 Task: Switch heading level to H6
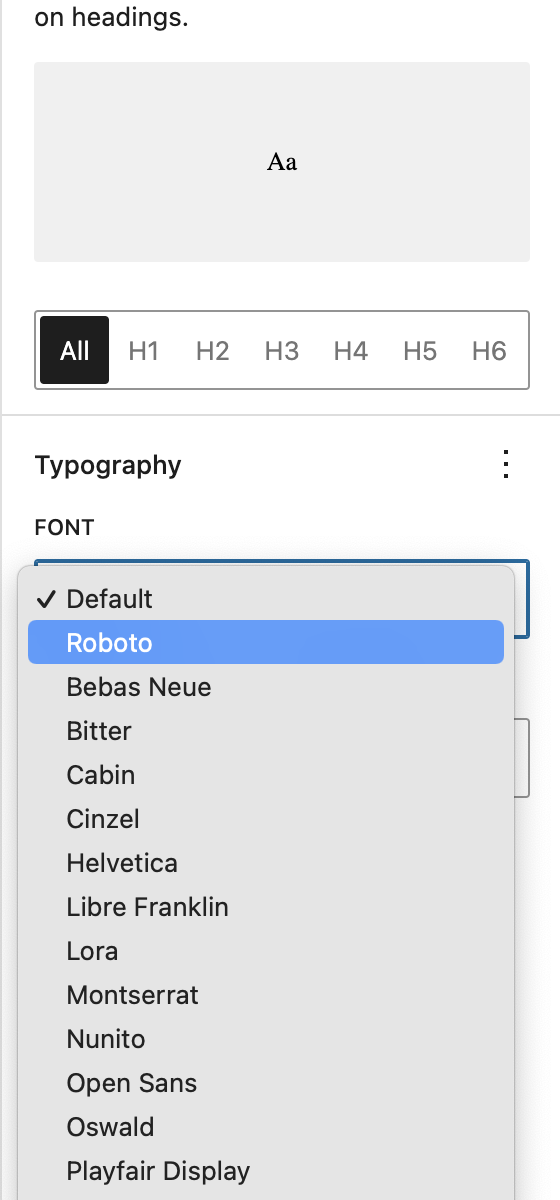tap(489, 350)
